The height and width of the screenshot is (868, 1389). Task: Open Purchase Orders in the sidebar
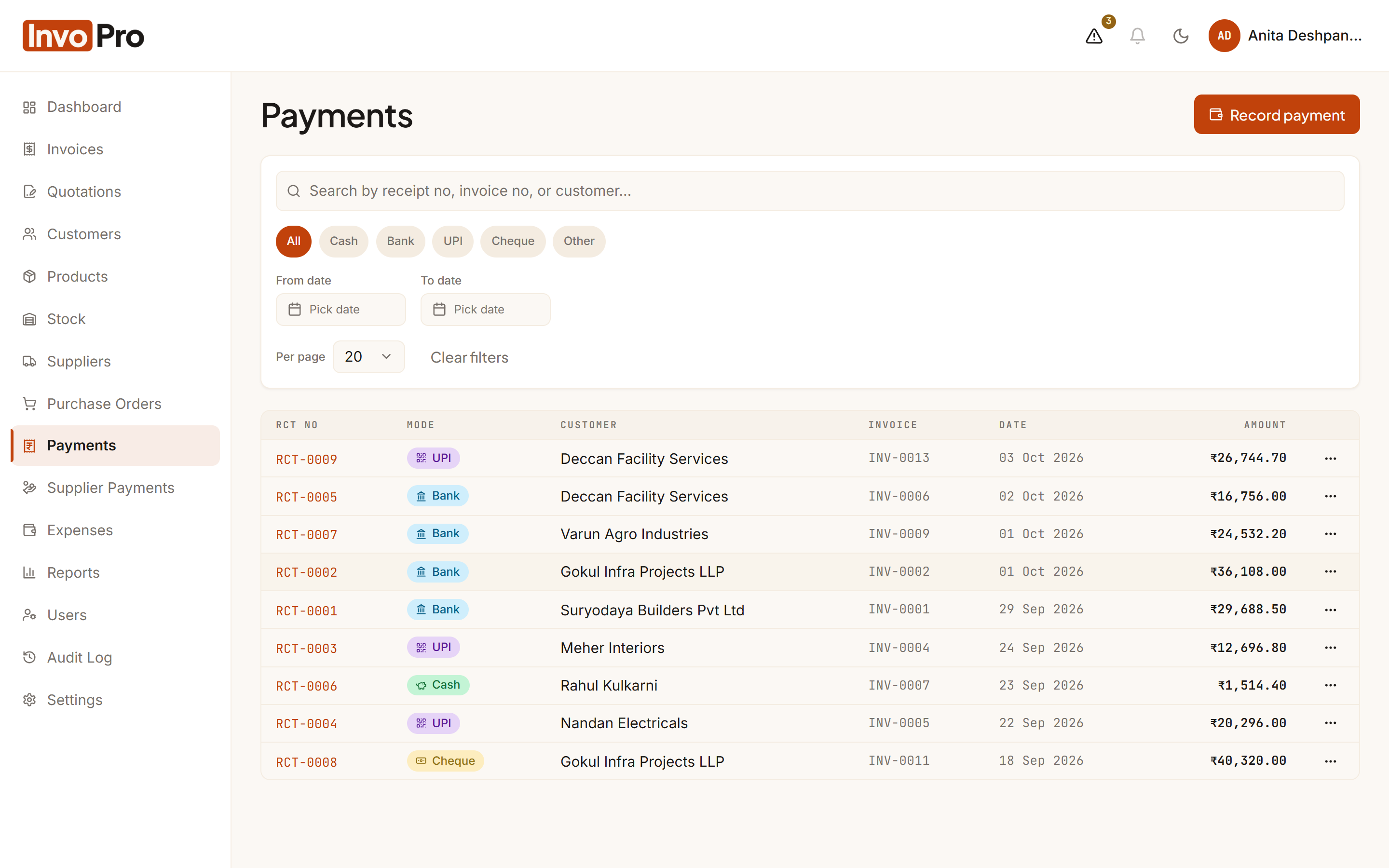[115, 404]
